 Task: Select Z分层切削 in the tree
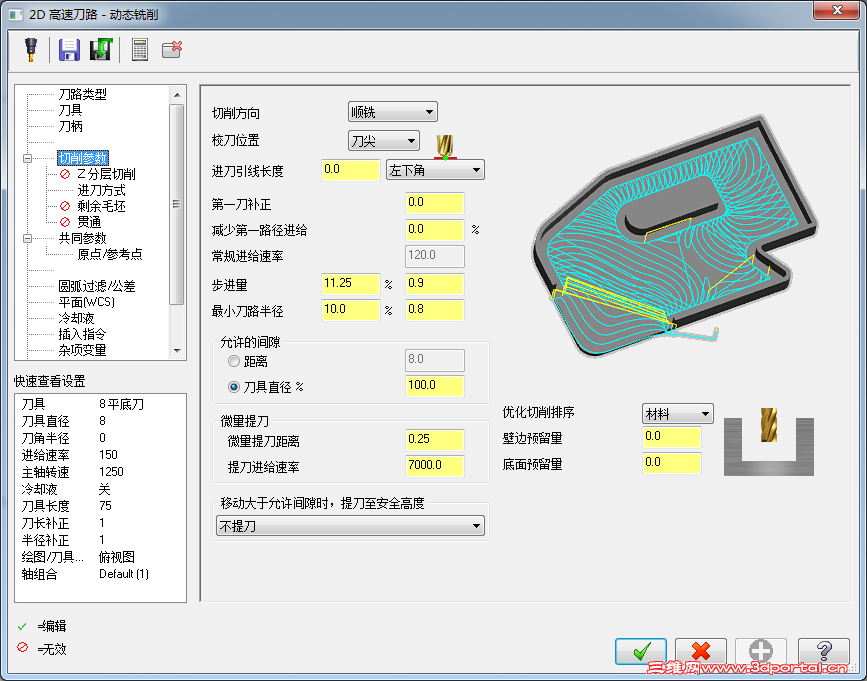pos(106,174)
